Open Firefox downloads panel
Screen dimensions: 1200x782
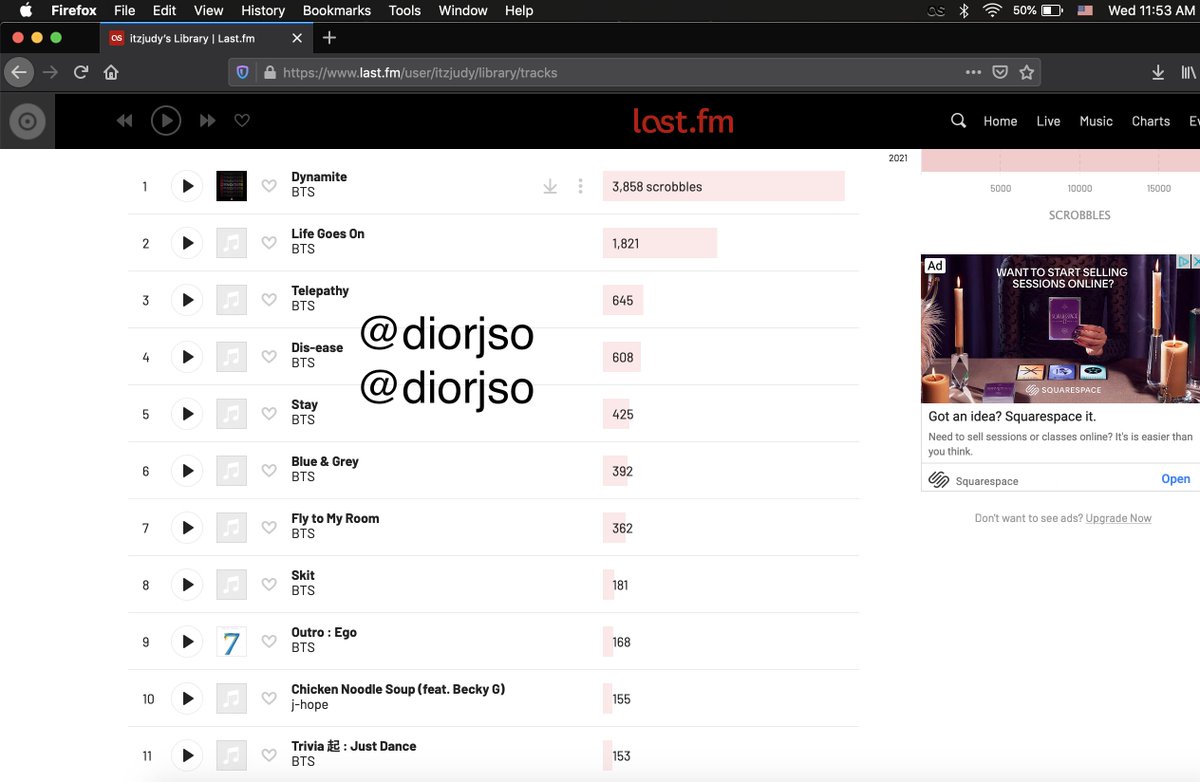1158,72
